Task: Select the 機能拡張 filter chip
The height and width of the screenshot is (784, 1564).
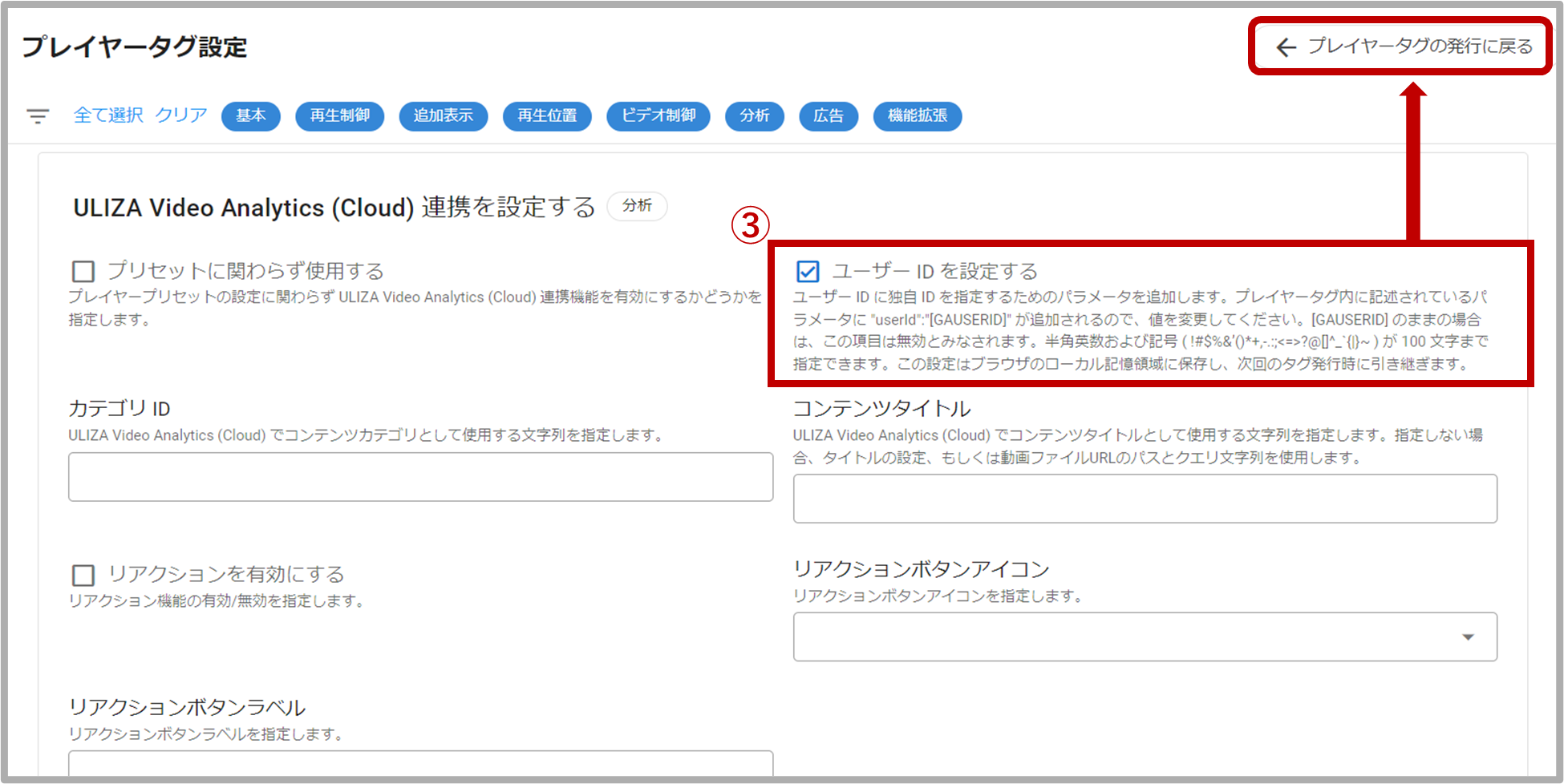Action: (918, 116)
